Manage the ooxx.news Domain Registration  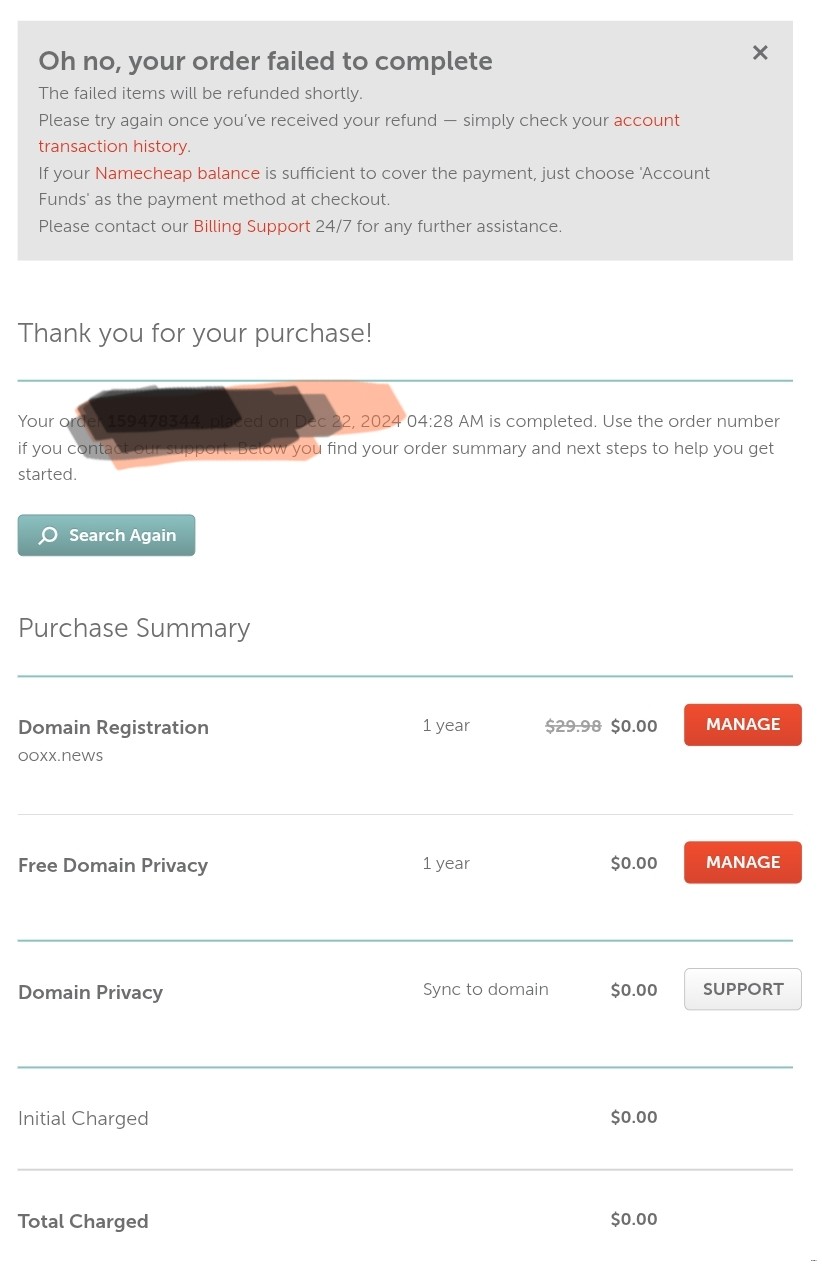pyautogui.click(x=742, y=725)
